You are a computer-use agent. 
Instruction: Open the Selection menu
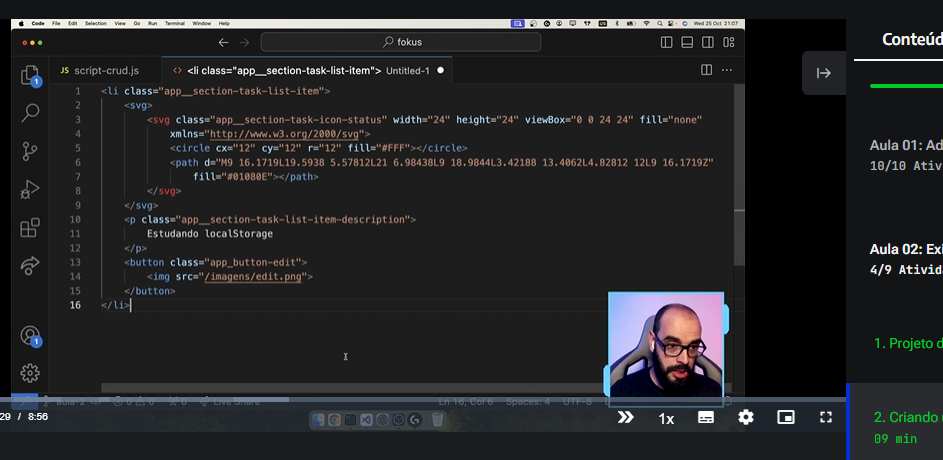[x=96, y=23]
